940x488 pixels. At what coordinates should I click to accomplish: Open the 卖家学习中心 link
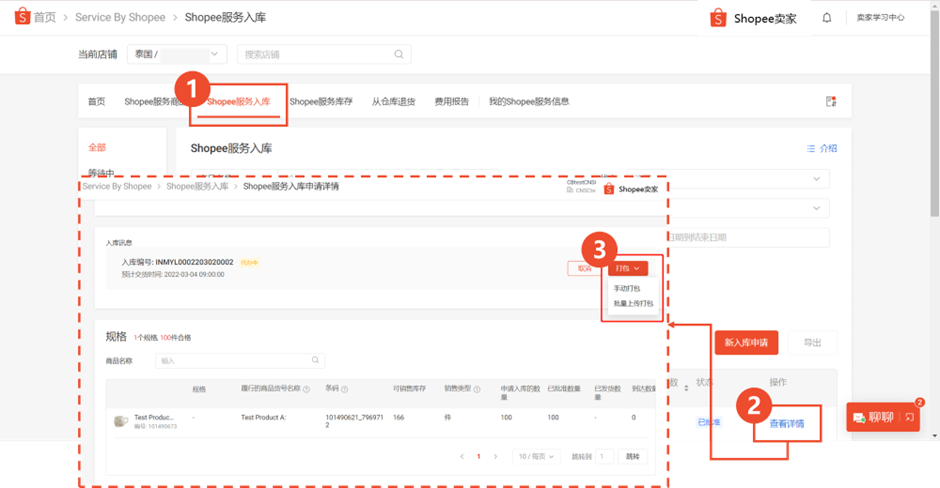(880, 17)
